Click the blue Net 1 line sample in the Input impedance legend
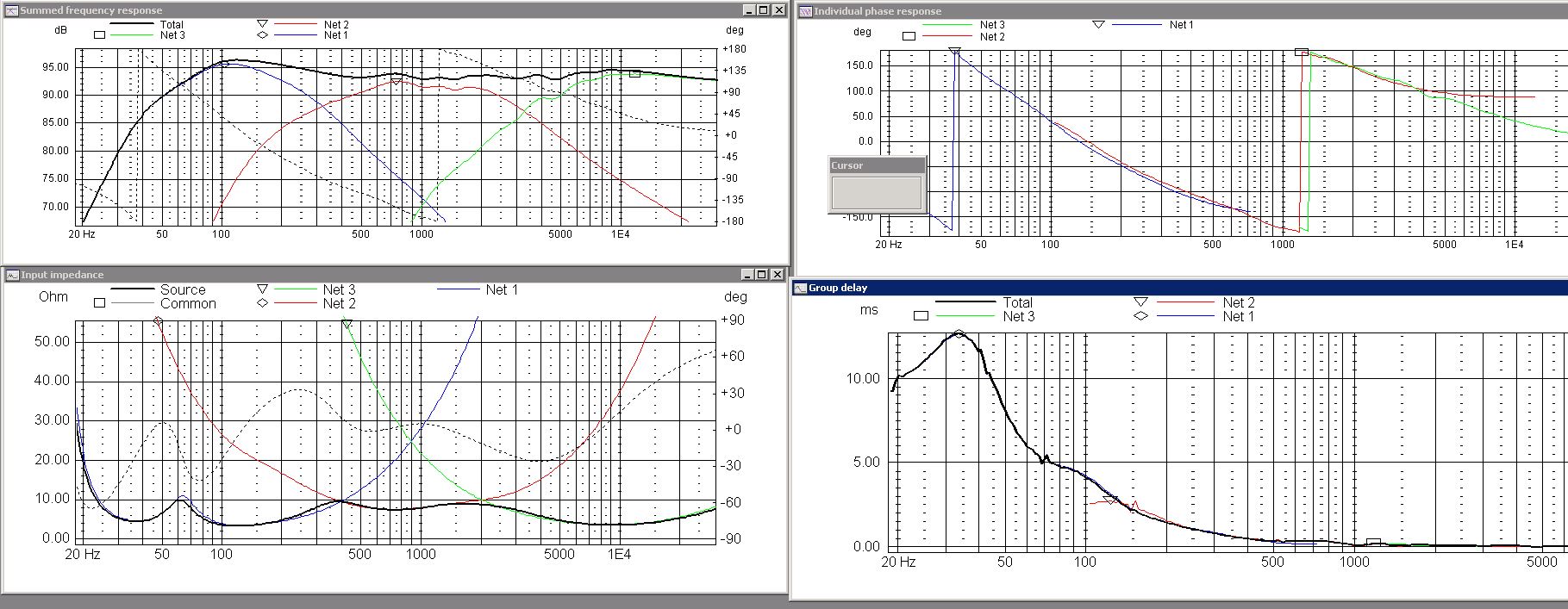 click(459, 289)
